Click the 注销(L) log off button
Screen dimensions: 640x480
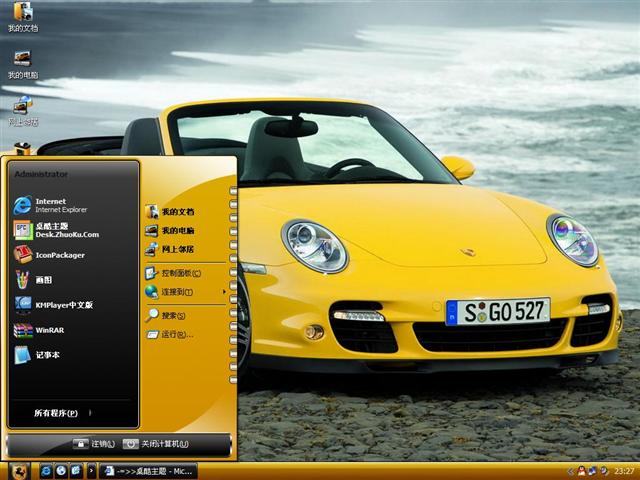click(x=94, y=444)
